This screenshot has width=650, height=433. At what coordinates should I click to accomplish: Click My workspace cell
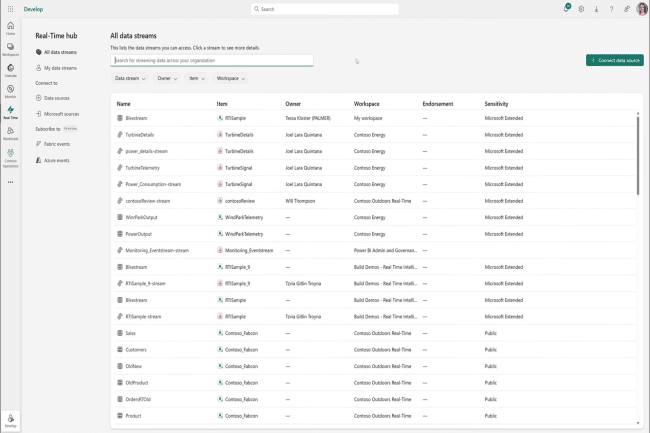point(368,118)
